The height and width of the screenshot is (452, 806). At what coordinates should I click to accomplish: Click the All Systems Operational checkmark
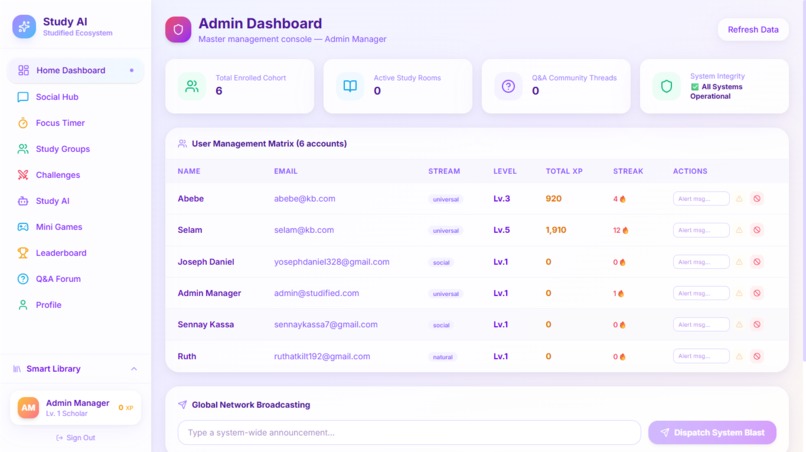(x=695, y=87)
